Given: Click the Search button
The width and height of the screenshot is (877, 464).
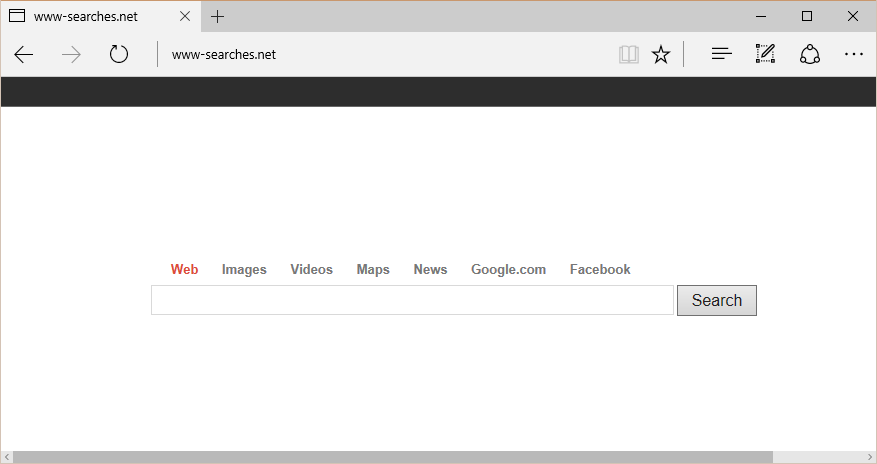Looking at the screenshot, I should pyautogui.click(x=716, y=300).
